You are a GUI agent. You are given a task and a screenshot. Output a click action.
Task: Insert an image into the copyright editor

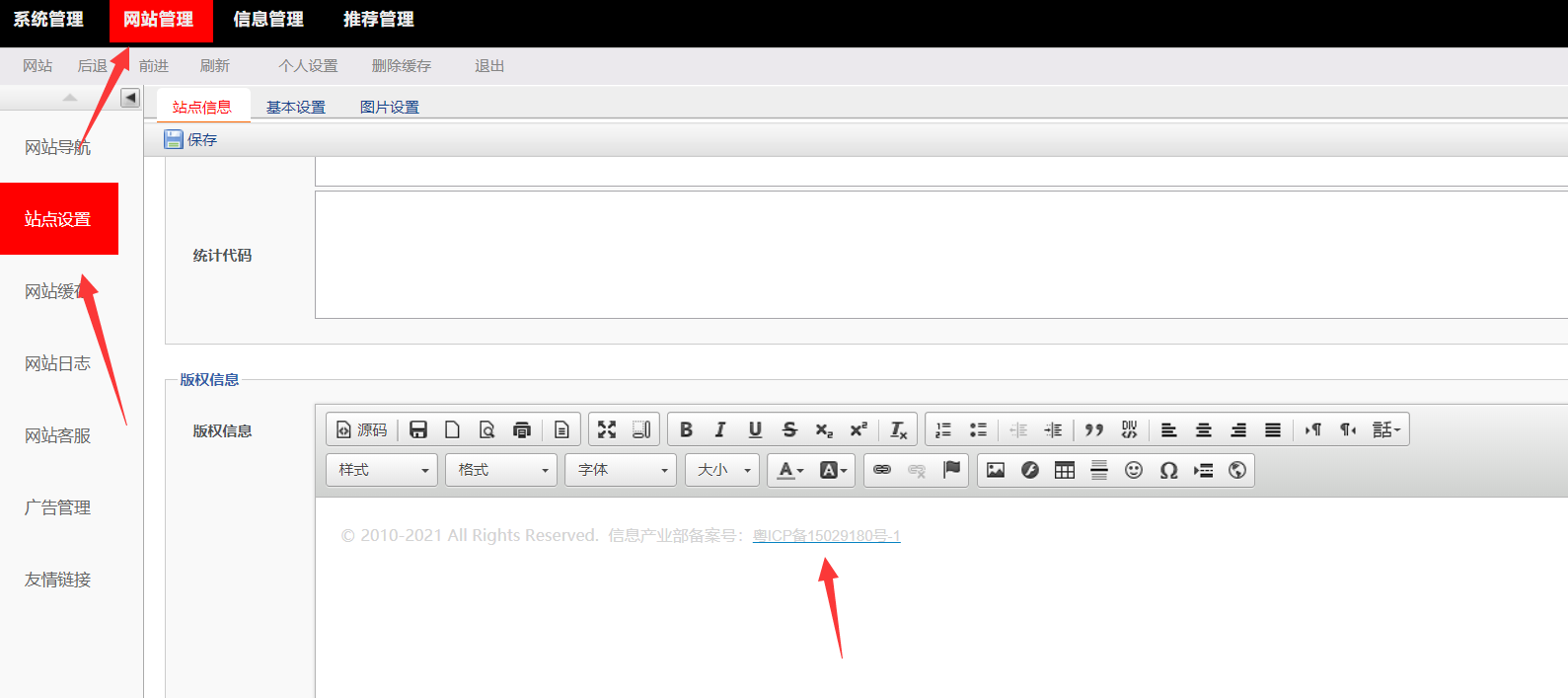coord(996,470)
